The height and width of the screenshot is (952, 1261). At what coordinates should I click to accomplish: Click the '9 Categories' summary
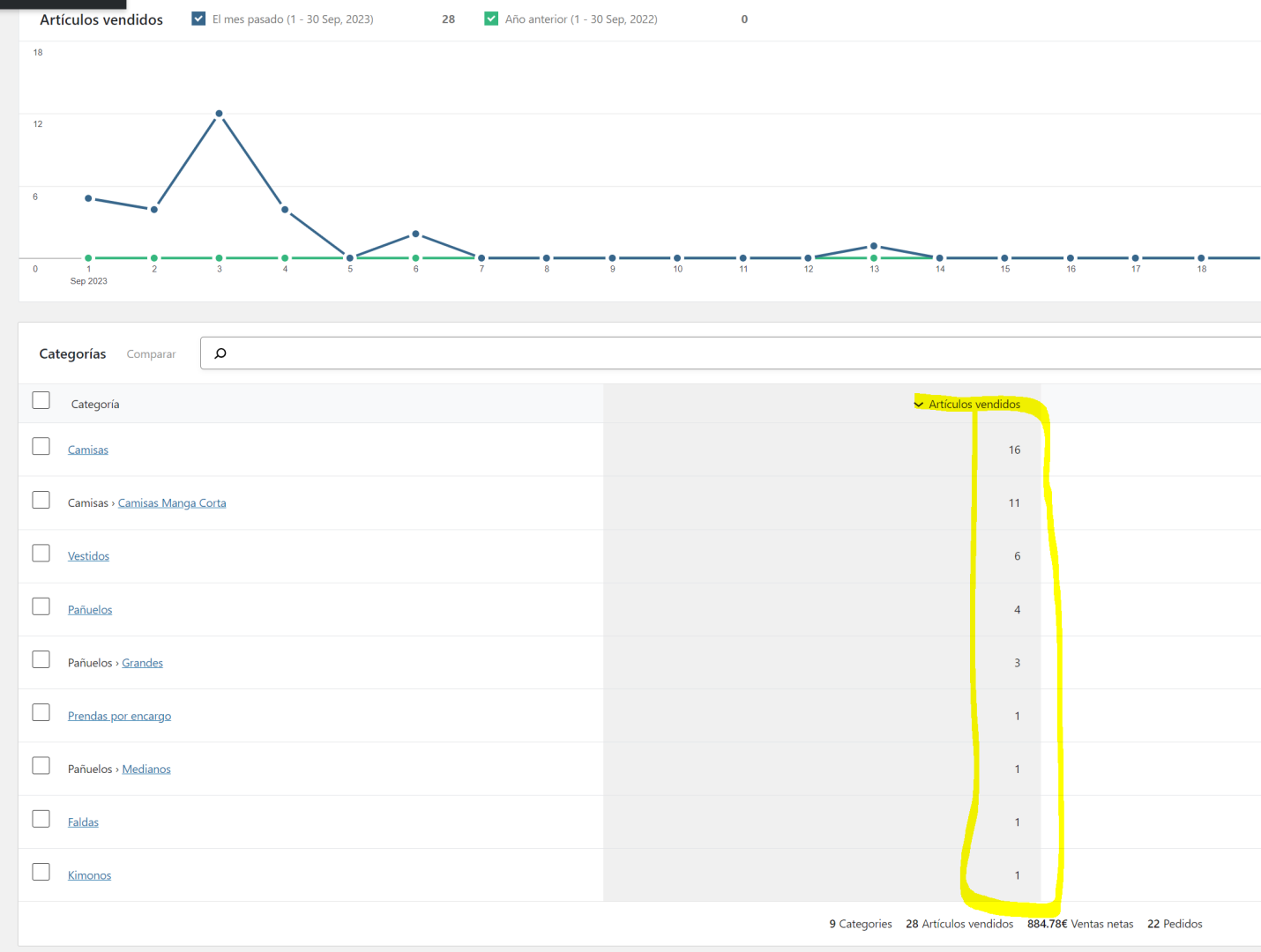(861, 924)
